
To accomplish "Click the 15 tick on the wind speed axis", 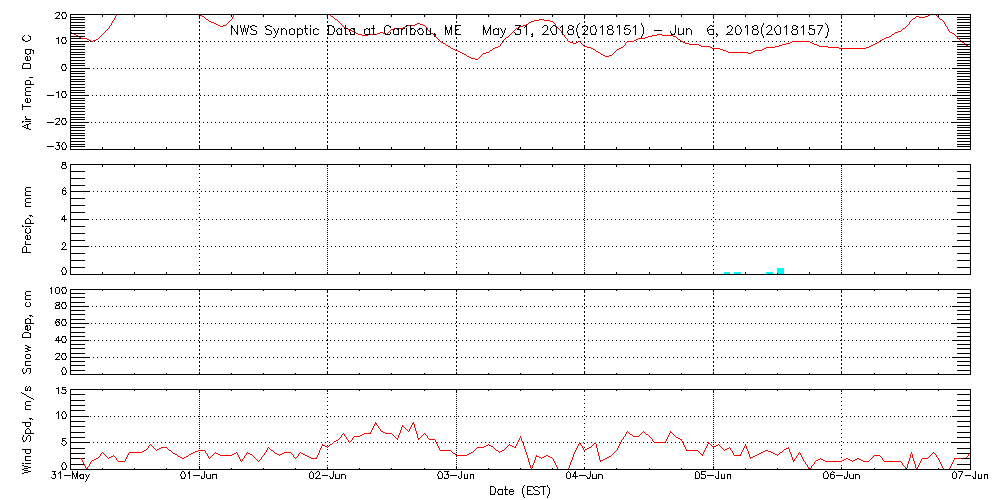I will (x=59, y=391).
